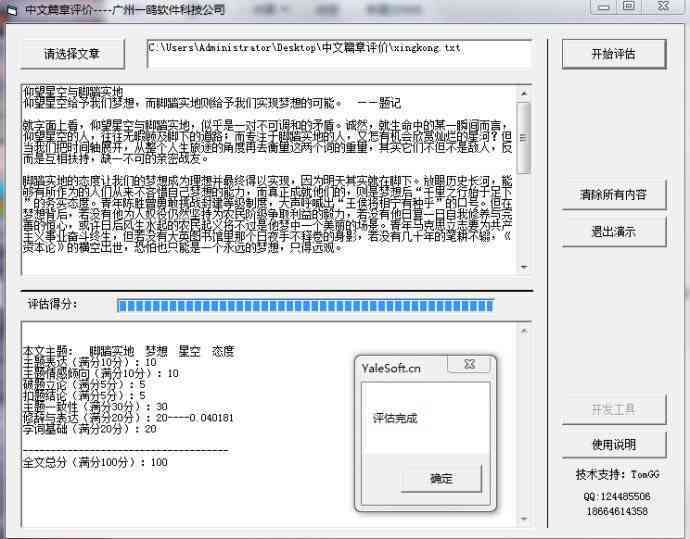690x539 pixels.
Task: Confirm the dialog with 确定 button
Action: 441,478
